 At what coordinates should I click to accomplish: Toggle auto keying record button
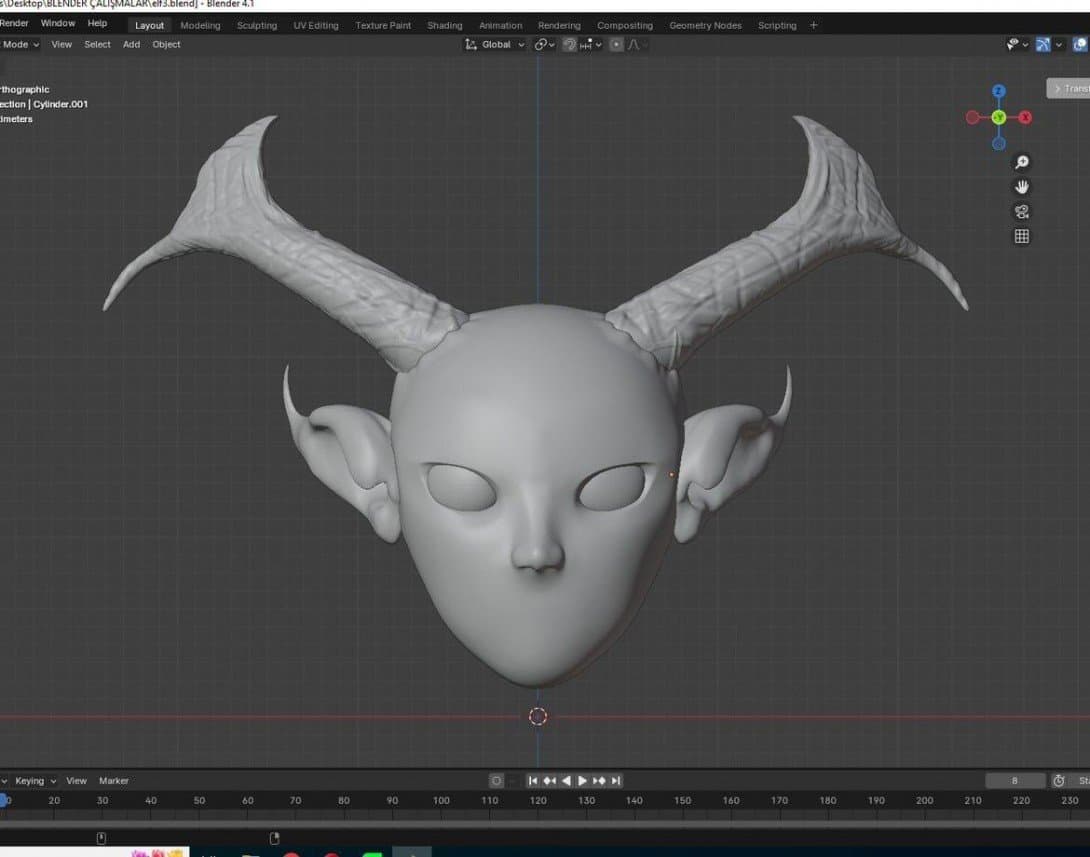coord(496,781)
